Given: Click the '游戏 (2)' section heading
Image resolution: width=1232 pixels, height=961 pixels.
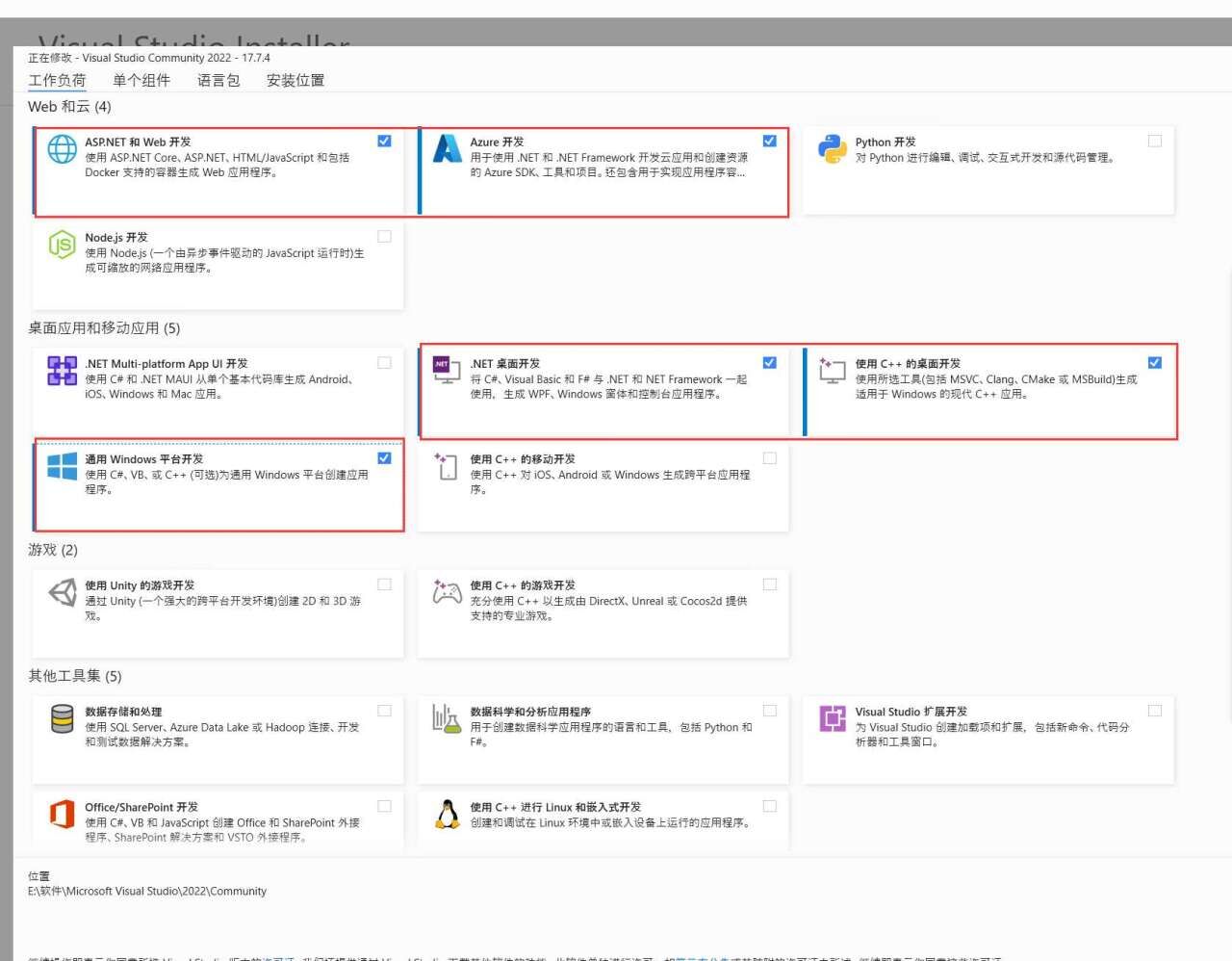Looking at the screenshot, I should [53, 550].
